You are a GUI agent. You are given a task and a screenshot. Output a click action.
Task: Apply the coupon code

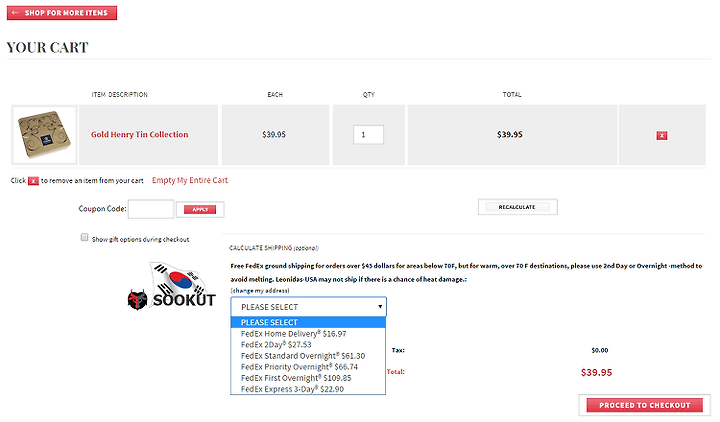[200, 209]
